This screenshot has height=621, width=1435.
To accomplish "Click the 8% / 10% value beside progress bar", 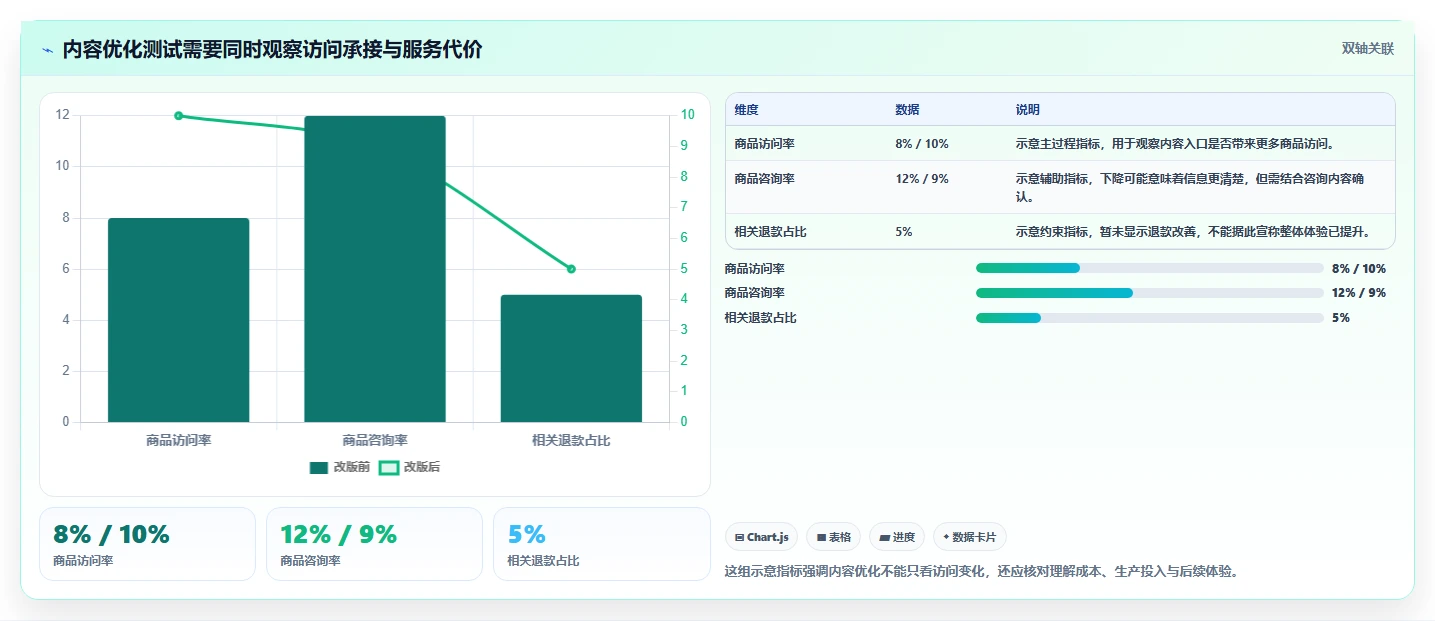I will pyautogui.click(x=1359, y=268).
